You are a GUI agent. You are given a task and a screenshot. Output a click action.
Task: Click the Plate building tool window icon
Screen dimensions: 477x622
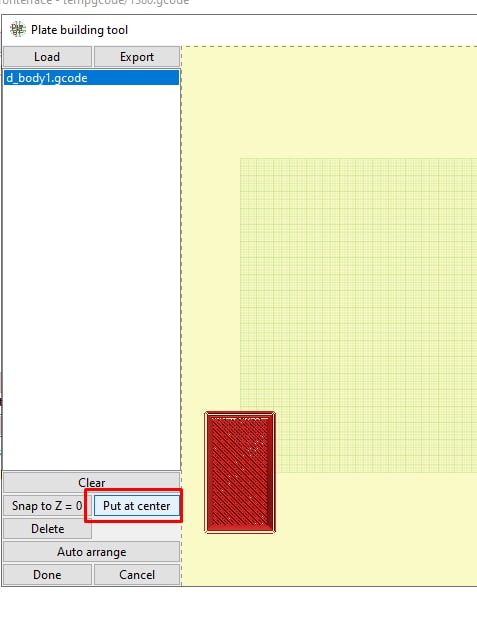(x=17, y=30)
